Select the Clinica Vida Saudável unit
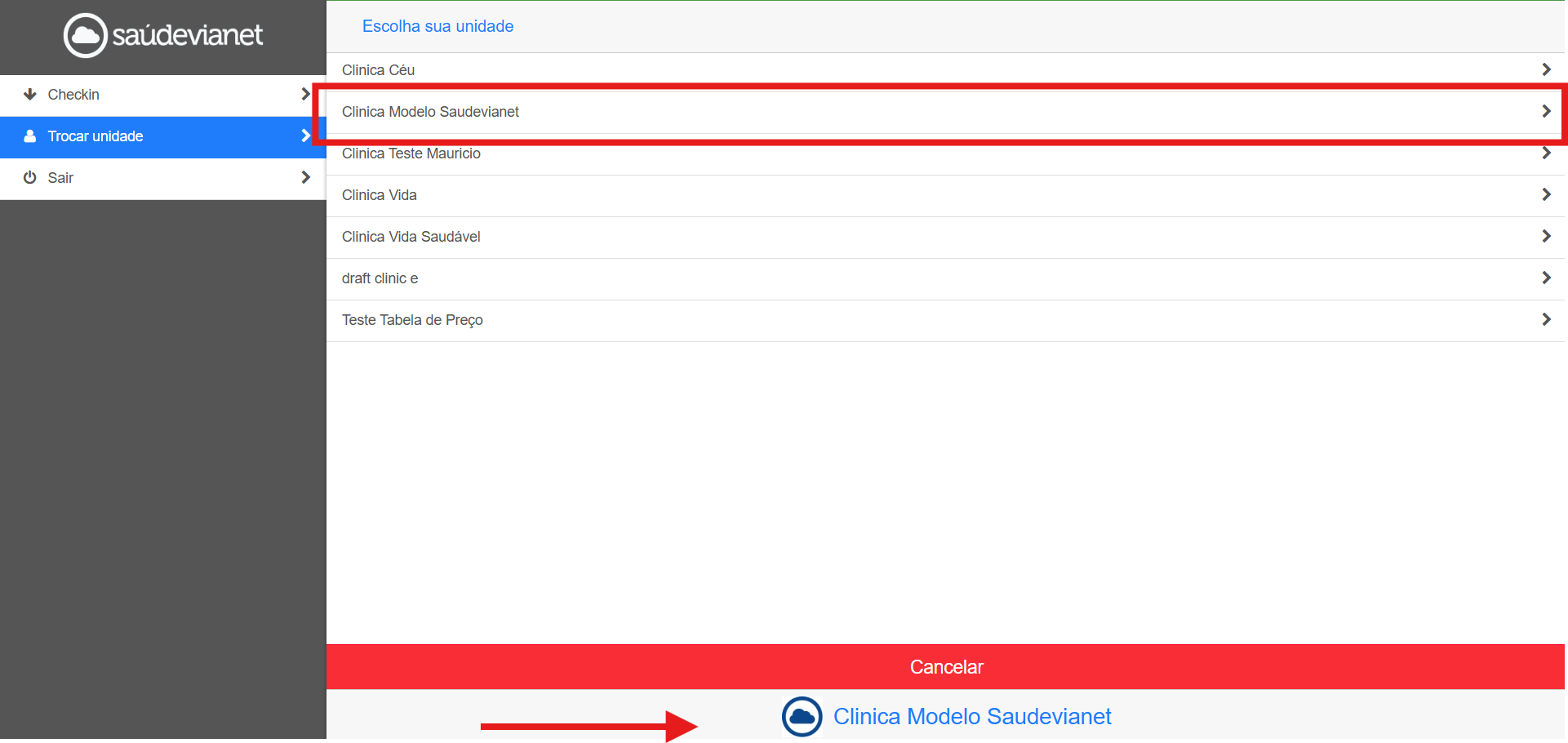This screenshot has width=1568, height=743. pyautogui.click(x=945, y=237)
